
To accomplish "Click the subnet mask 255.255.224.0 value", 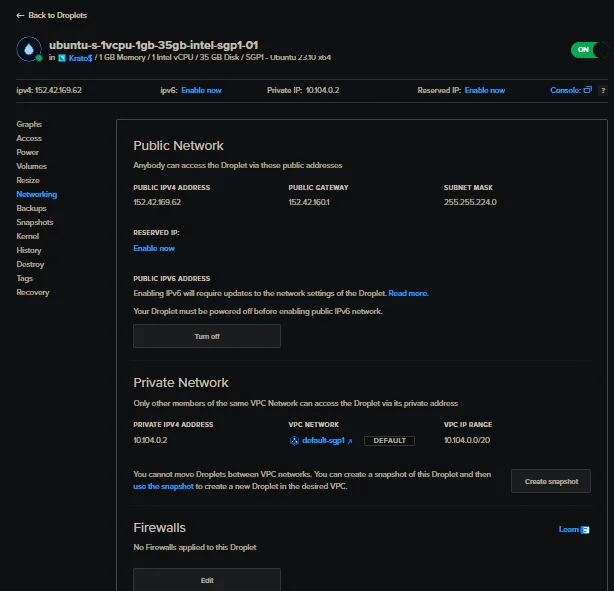I will [470, 202].
